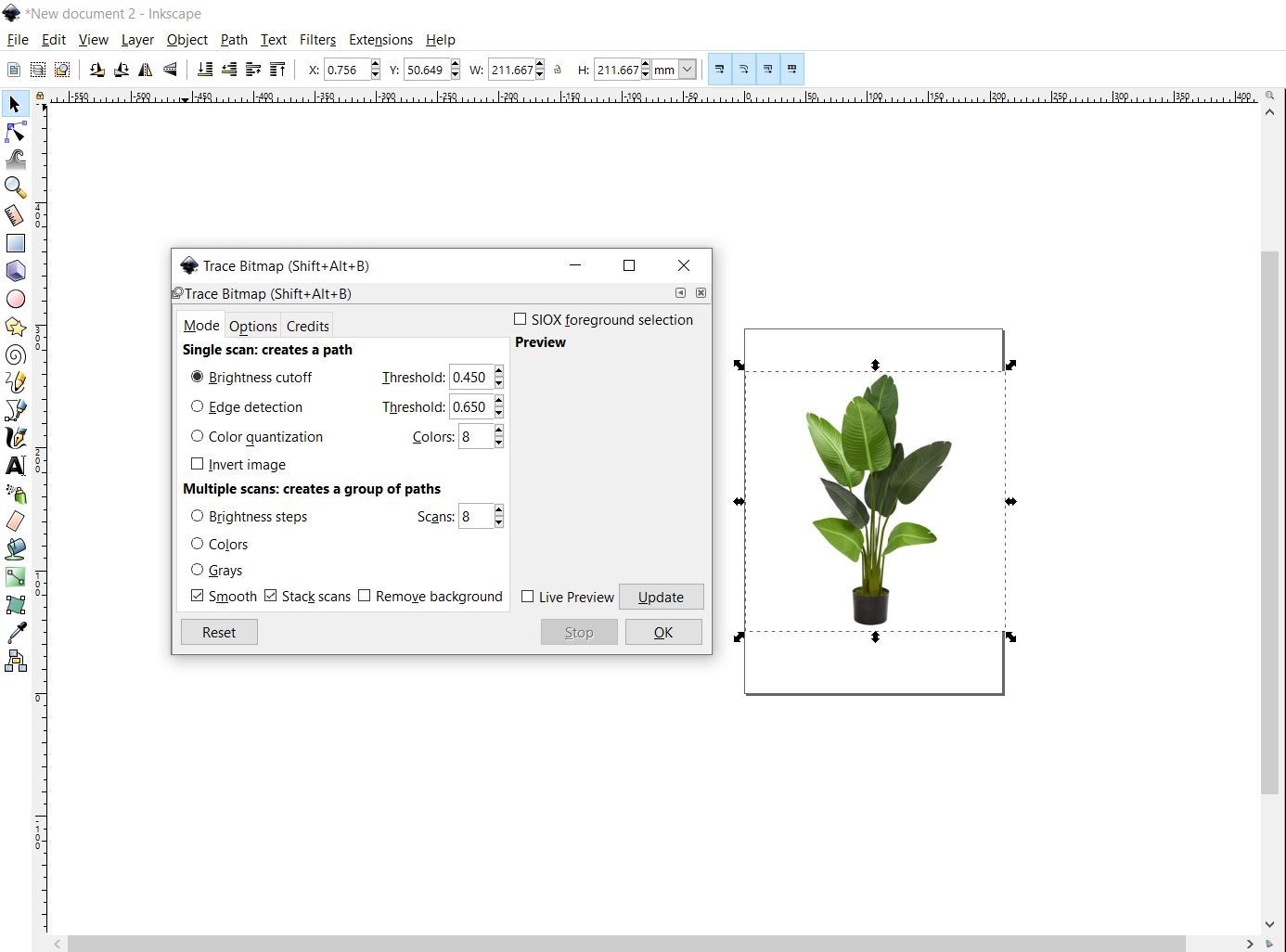Open the Object menu
The width and height of the screenshot is (1286, 952).
(186, 40)
